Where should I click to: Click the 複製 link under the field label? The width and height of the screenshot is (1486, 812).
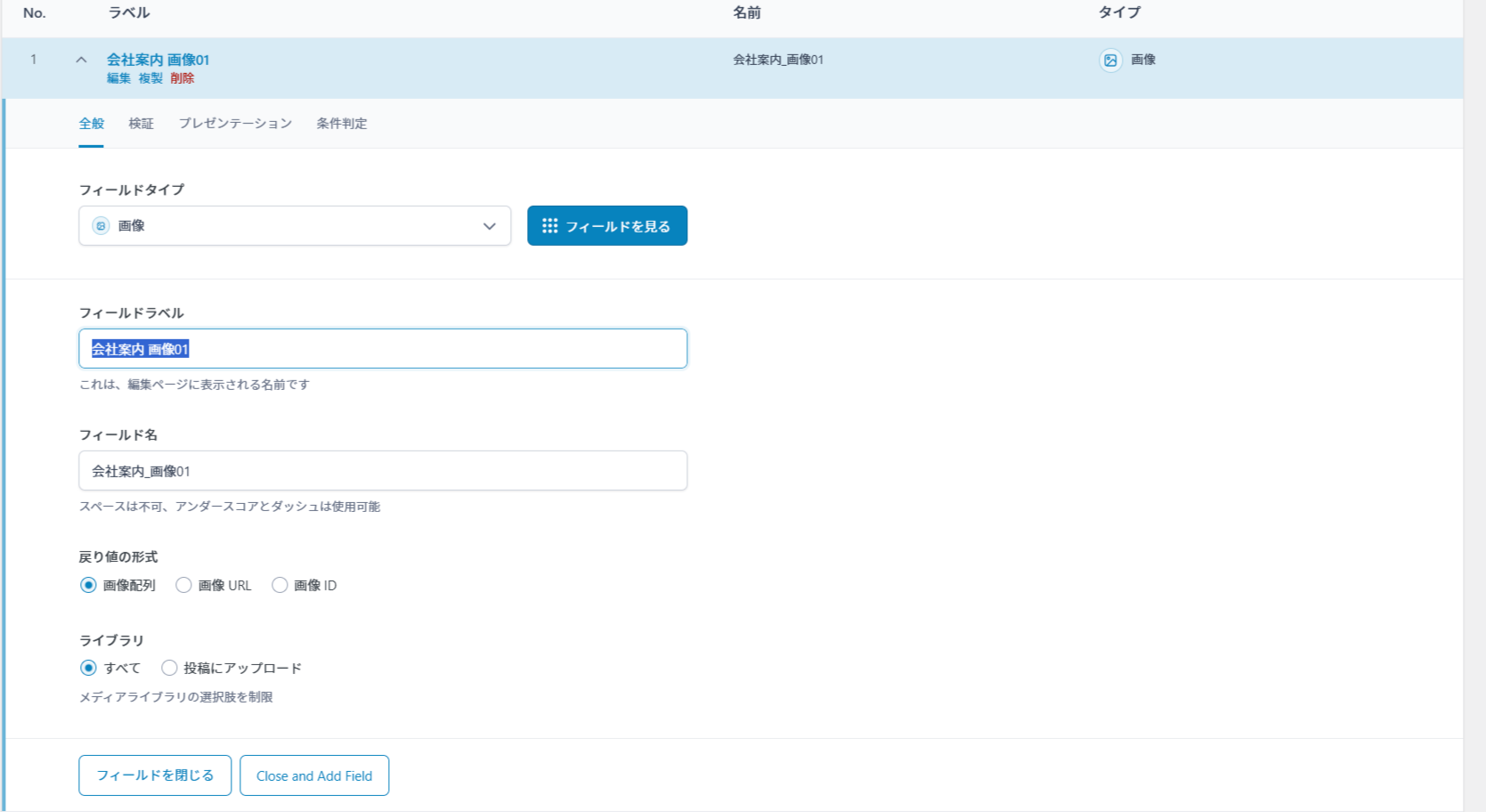pos(150,78)
